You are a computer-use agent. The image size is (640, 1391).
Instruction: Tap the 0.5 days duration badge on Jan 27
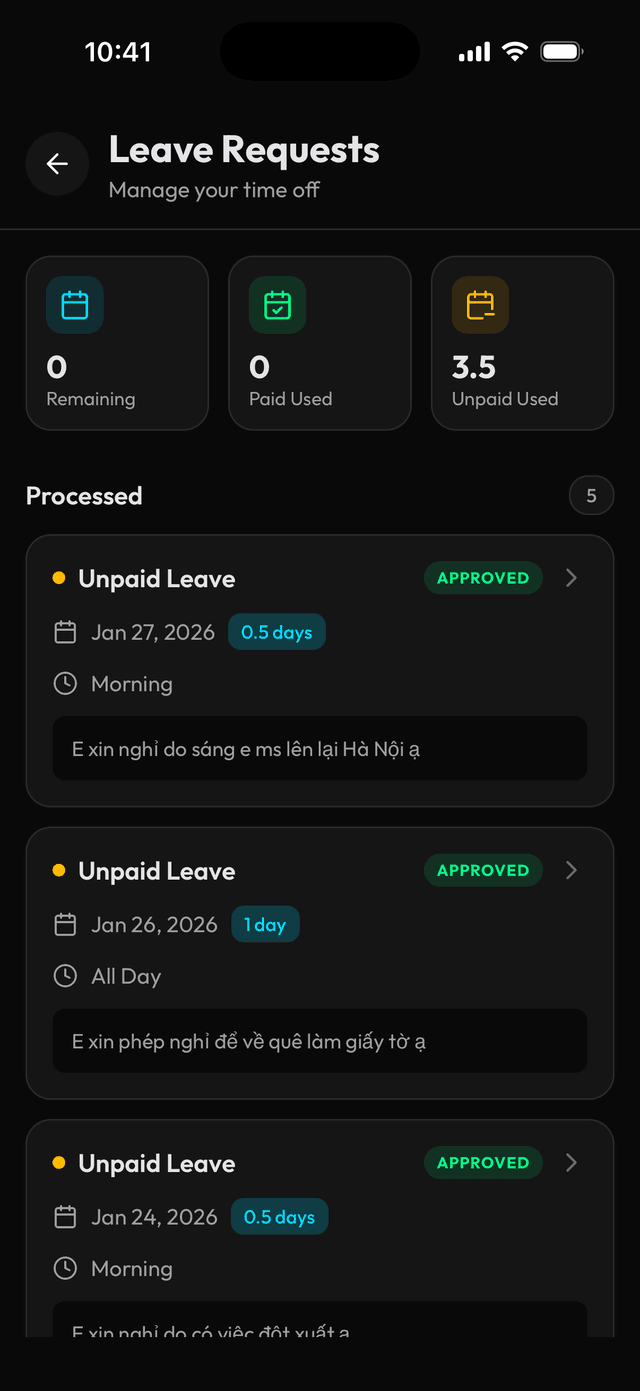pos(276,632)
